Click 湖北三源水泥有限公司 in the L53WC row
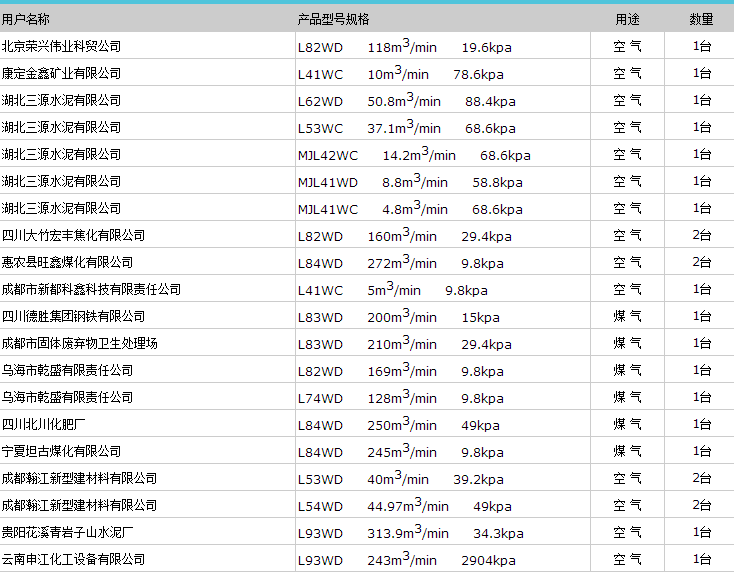Image resolution: width=734 pixels, height=576 pixels. [61, 127]
